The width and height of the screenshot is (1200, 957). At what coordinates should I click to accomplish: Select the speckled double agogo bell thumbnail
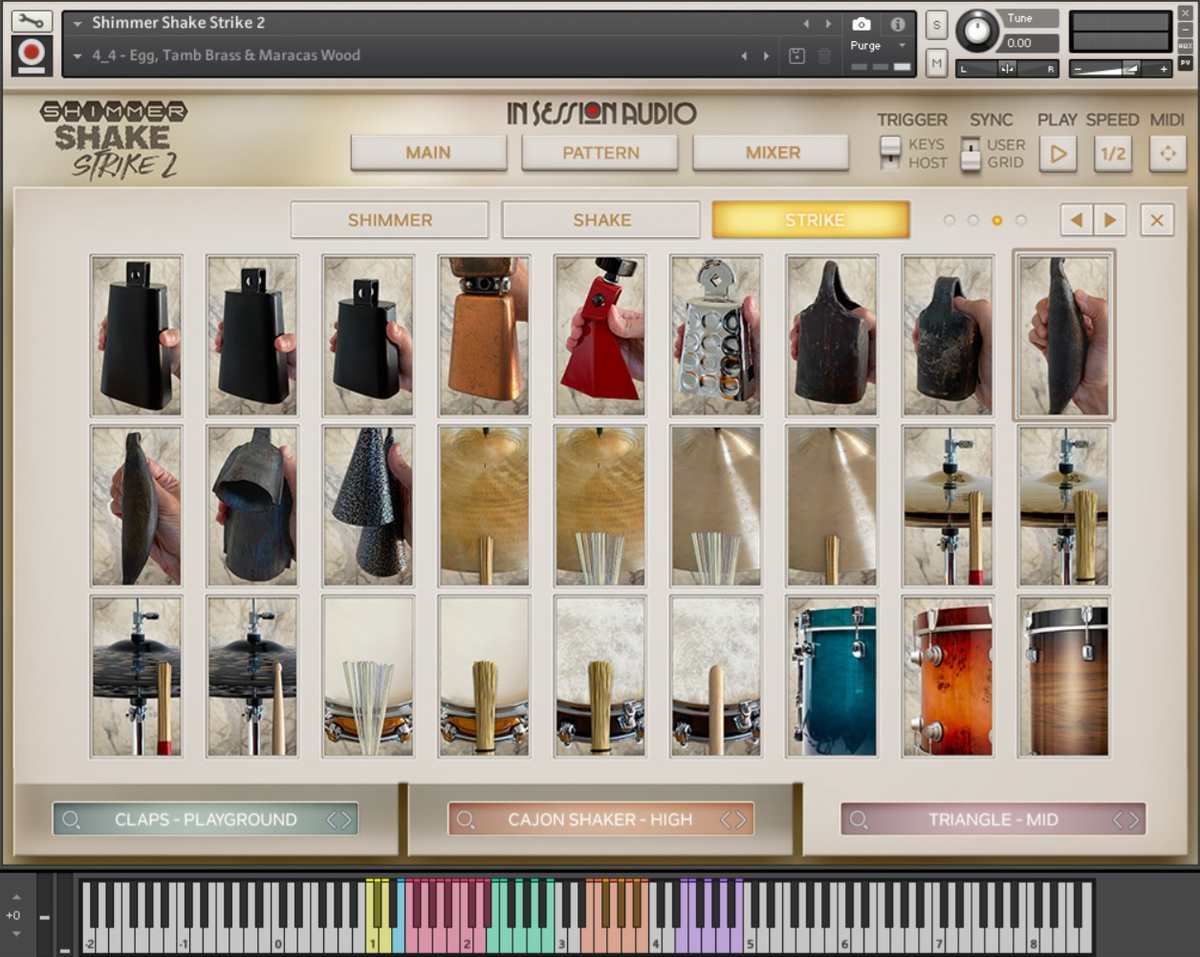coord(368,506)
